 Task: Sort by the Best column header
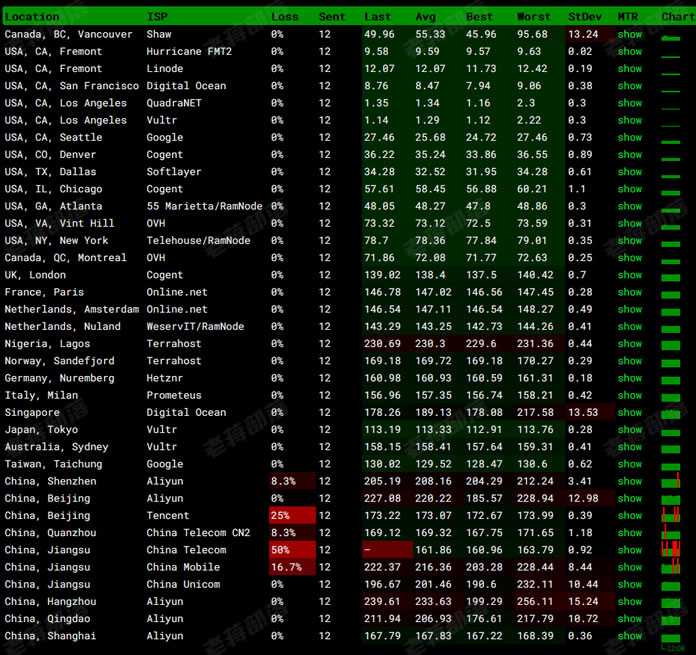(x=479, y=17)
